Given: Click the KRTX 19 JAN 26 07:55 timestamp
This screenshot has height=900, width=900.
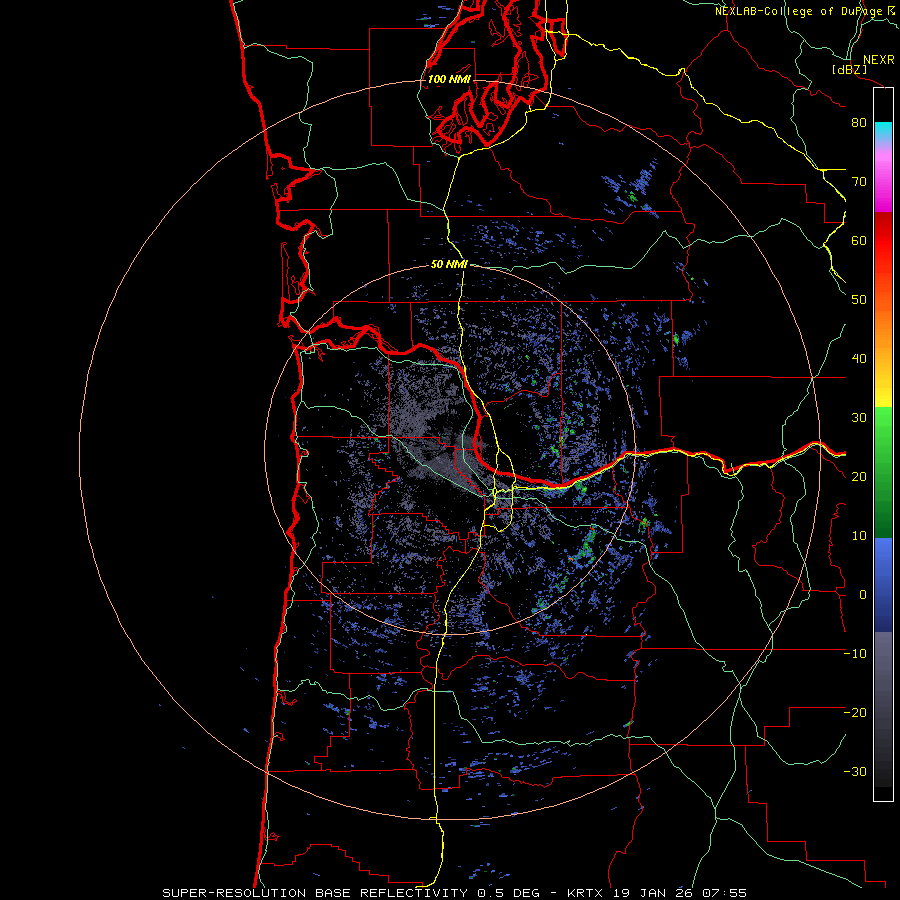Looking at the screenshot, I should coord(657,893).
